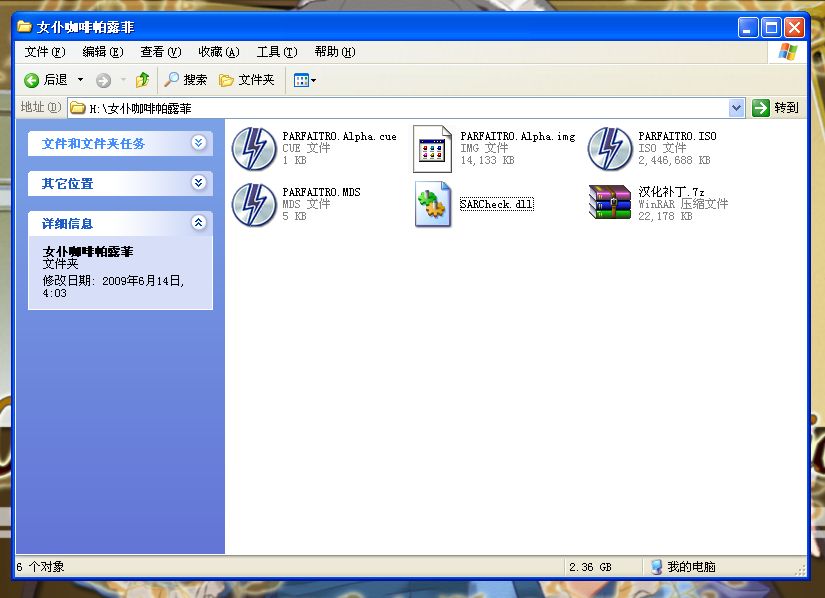This screenshot has height=598, width=825.
Task: Select the PARFAITRO.ISO disc image icon
Action: pyautogui.click(x=610, y=149)
